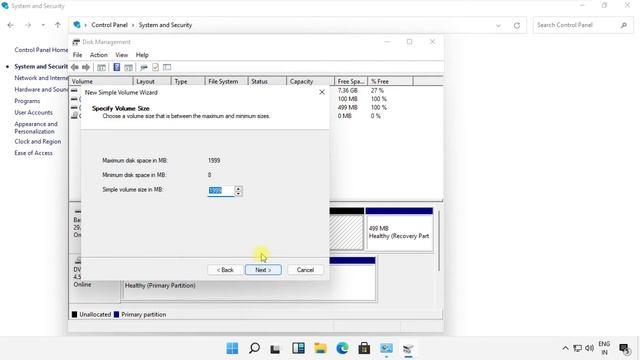Click the Up one level arrow
This screenshot has height=360, width=640.
(x=58, y=25)
